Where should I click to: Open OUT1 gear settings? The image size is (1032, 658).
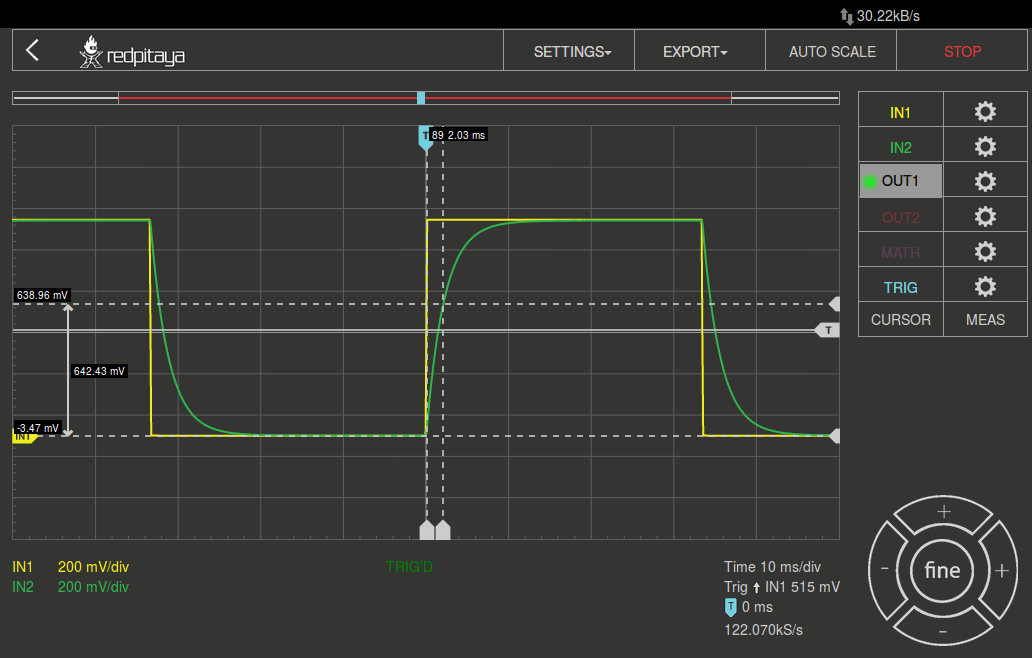(985, 182)
